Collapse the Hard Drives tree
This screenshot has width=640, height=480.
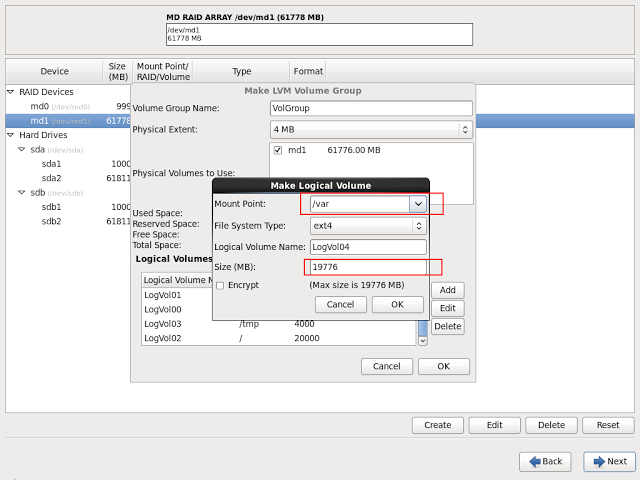[x=11, y=135]
